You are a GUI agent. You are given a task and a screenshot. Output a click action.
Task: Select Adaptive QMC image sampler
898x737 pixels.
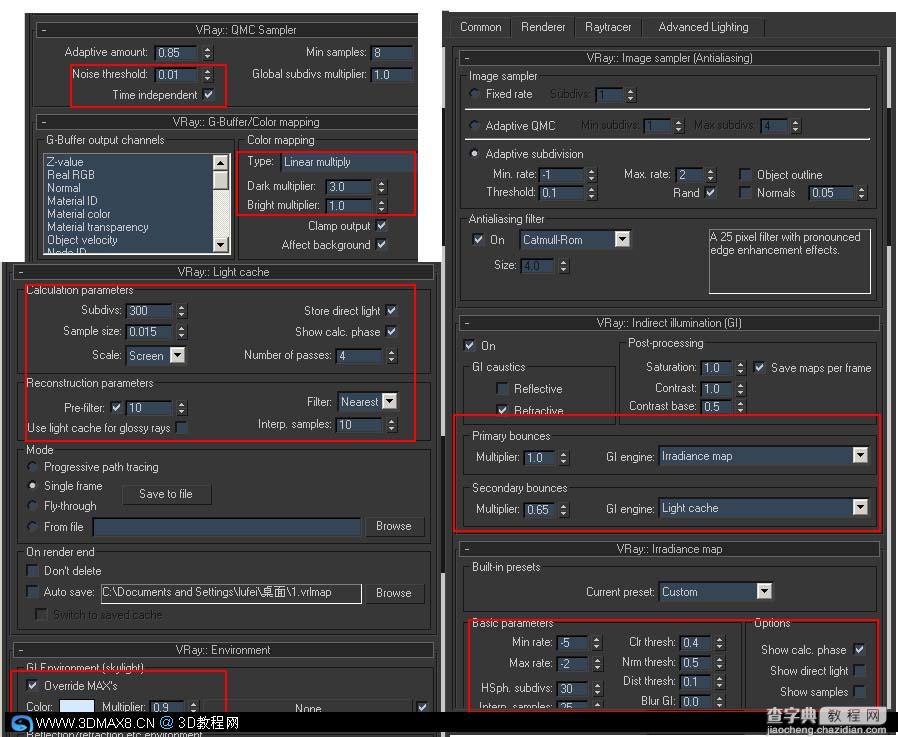tap(474, 125)
